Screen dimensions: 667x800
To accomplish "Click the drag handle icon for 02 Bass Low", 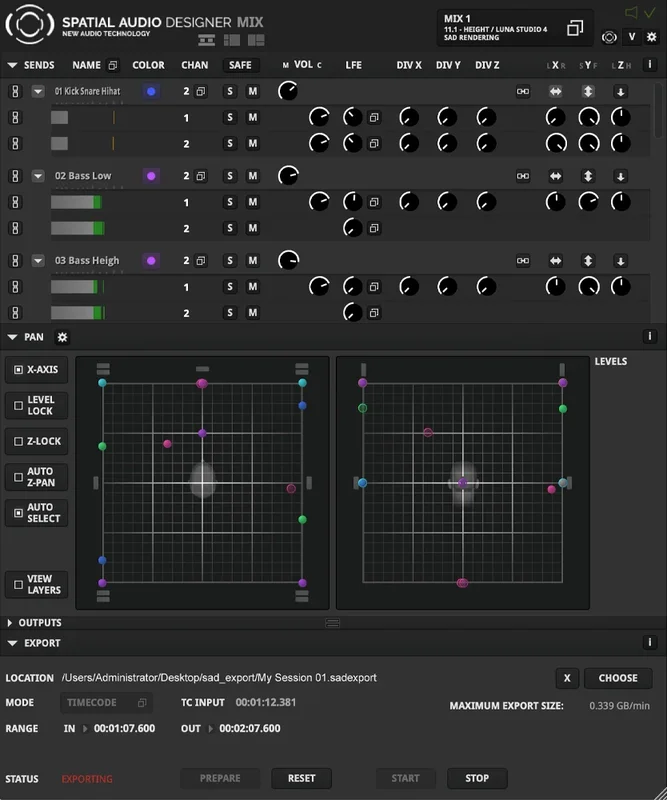I will coord(15,176).
